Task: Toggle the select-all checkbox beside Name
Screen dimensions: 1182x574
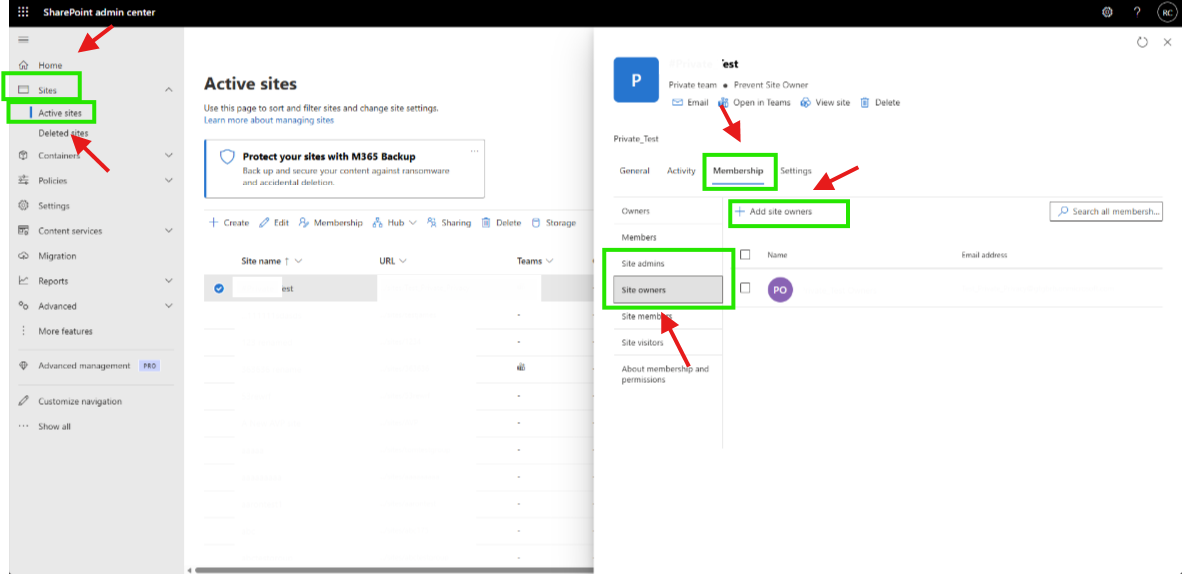Action: pos(745,255)
